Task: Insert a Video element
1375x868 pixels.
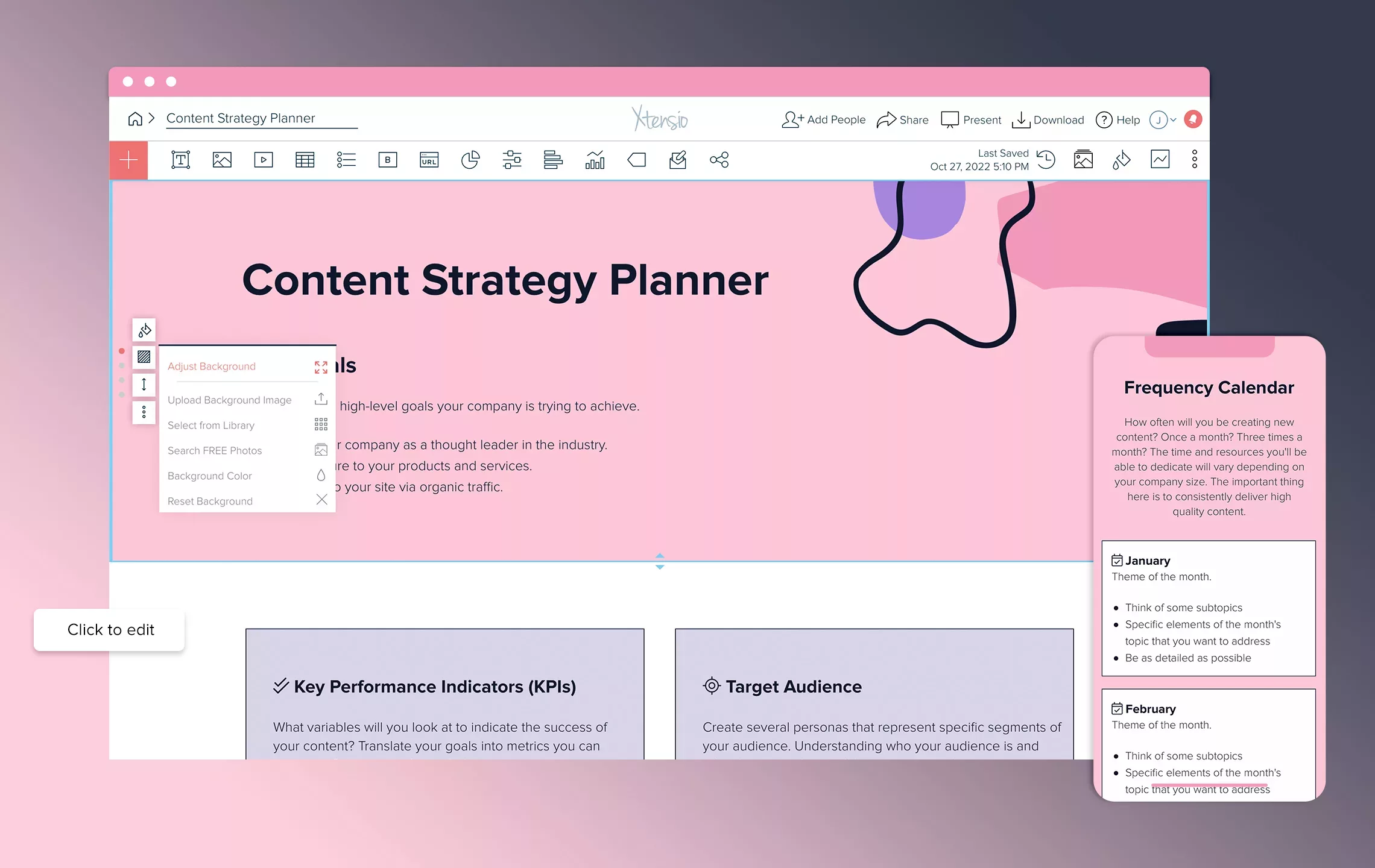Action: 263,160
